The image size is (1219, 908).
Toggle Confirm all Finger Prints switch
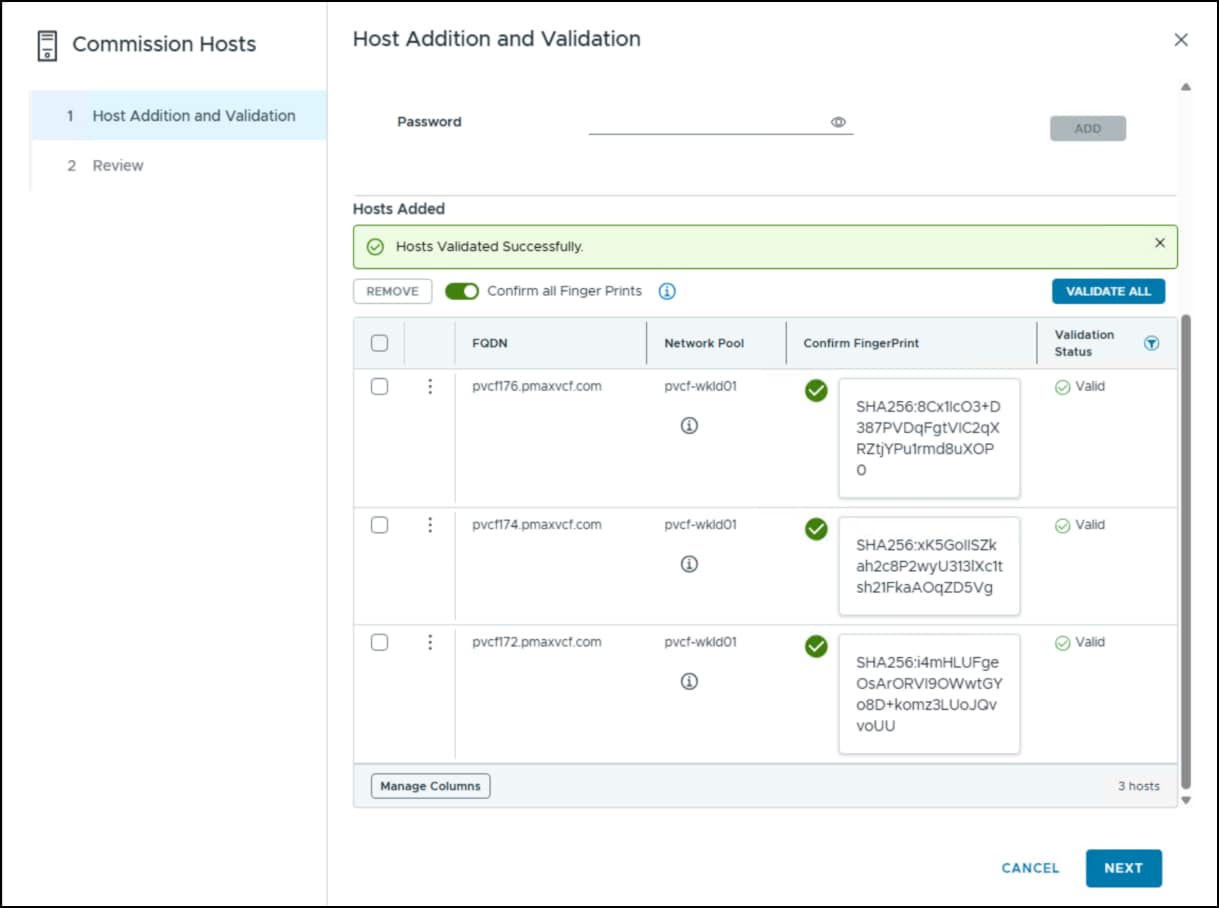point(462,291)
